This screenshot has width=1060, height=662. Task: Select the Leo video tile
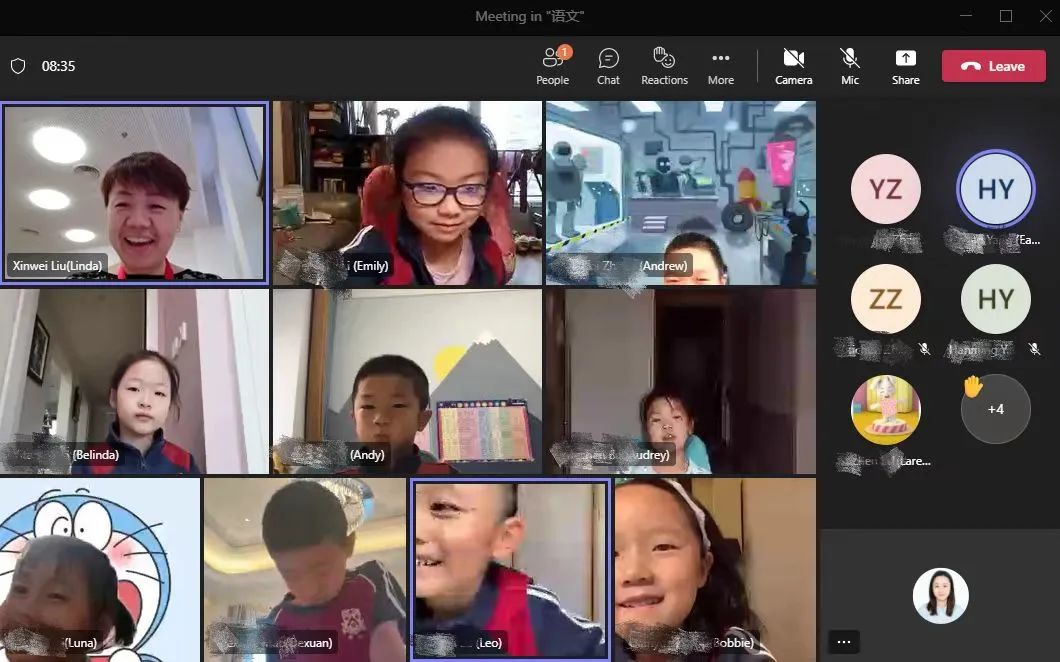(x=510, y=570)
